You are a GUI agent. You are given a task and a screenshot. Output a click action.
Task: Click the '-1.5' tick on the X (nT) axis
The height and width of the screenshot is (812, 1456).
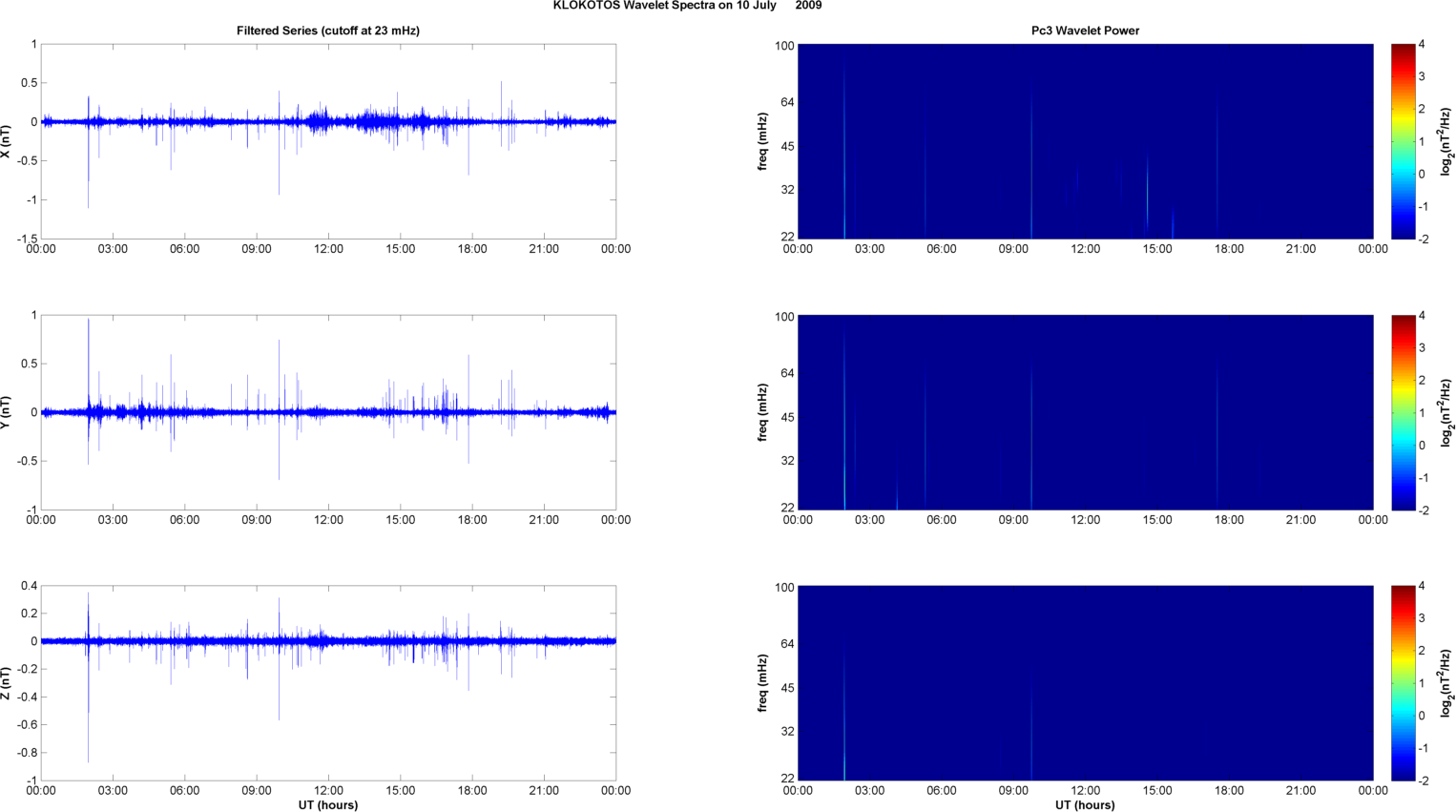coord(27,239)
